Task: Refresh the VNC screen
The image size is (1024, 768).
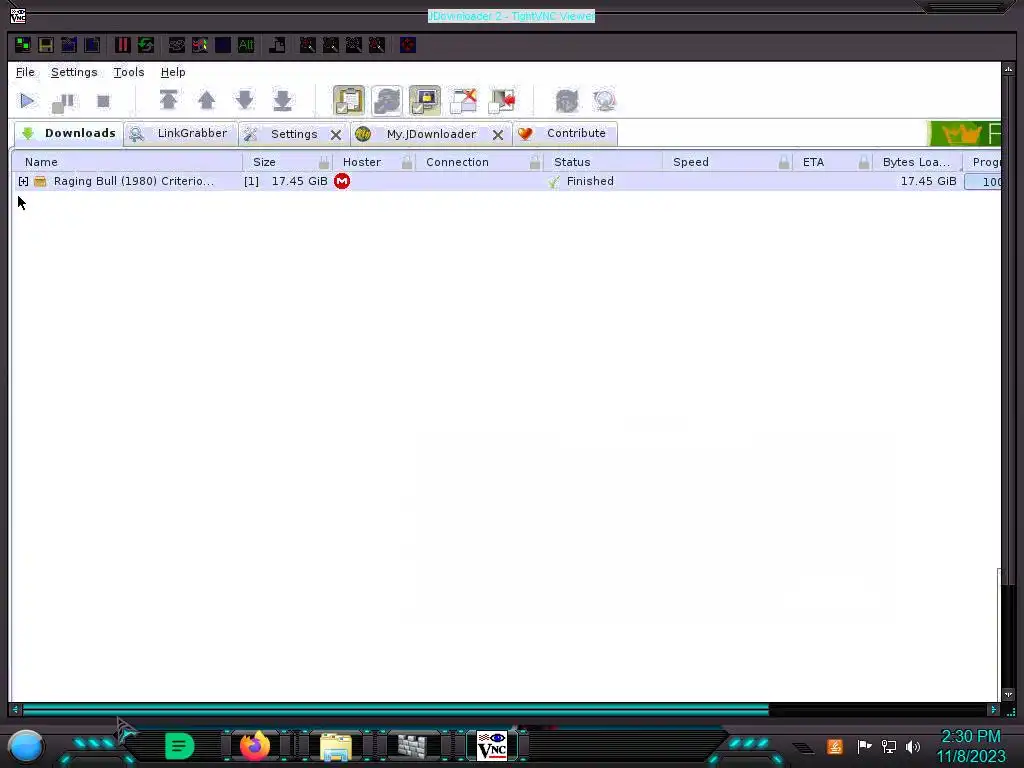Action: click(x=146, y=44)
